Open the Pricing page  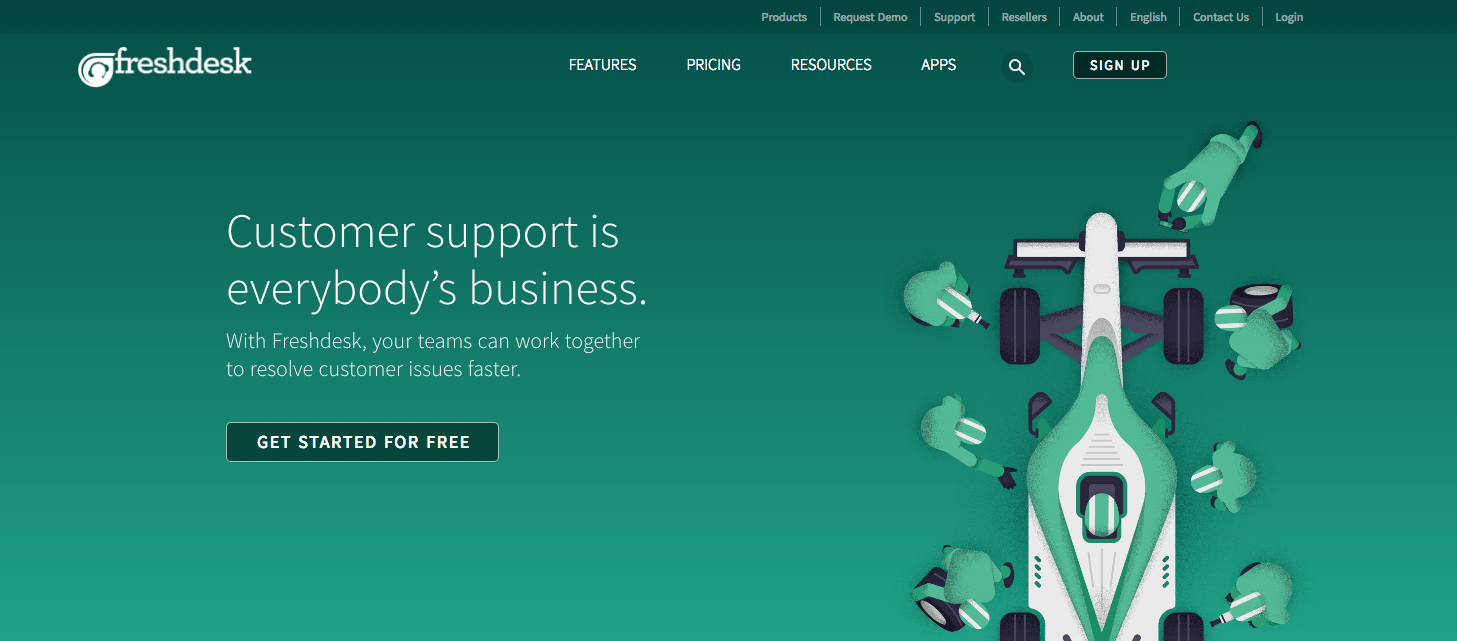[713, 65]
